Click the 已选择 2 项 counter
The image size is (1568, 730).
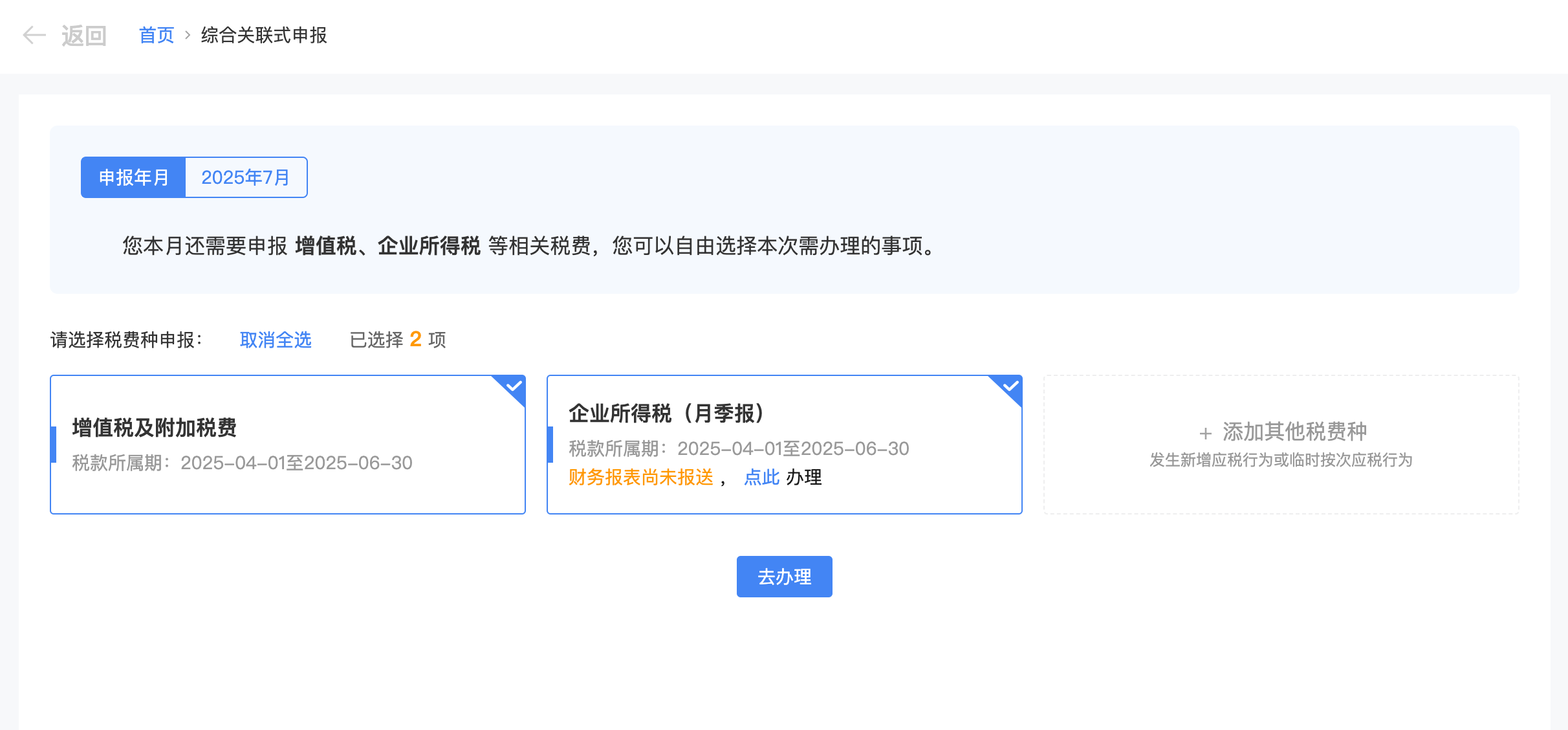click(x=398, y=340)
